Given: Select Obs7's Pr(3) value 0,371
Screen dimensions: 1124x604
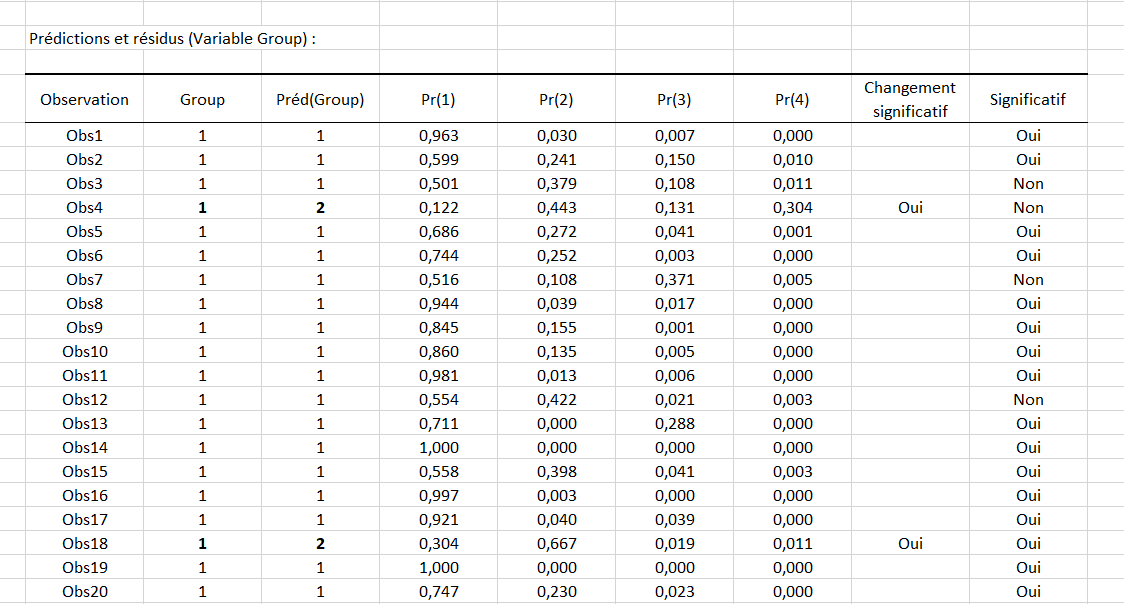Looking at the screenshot, I should pyautogui.click(x=674, y=280).
